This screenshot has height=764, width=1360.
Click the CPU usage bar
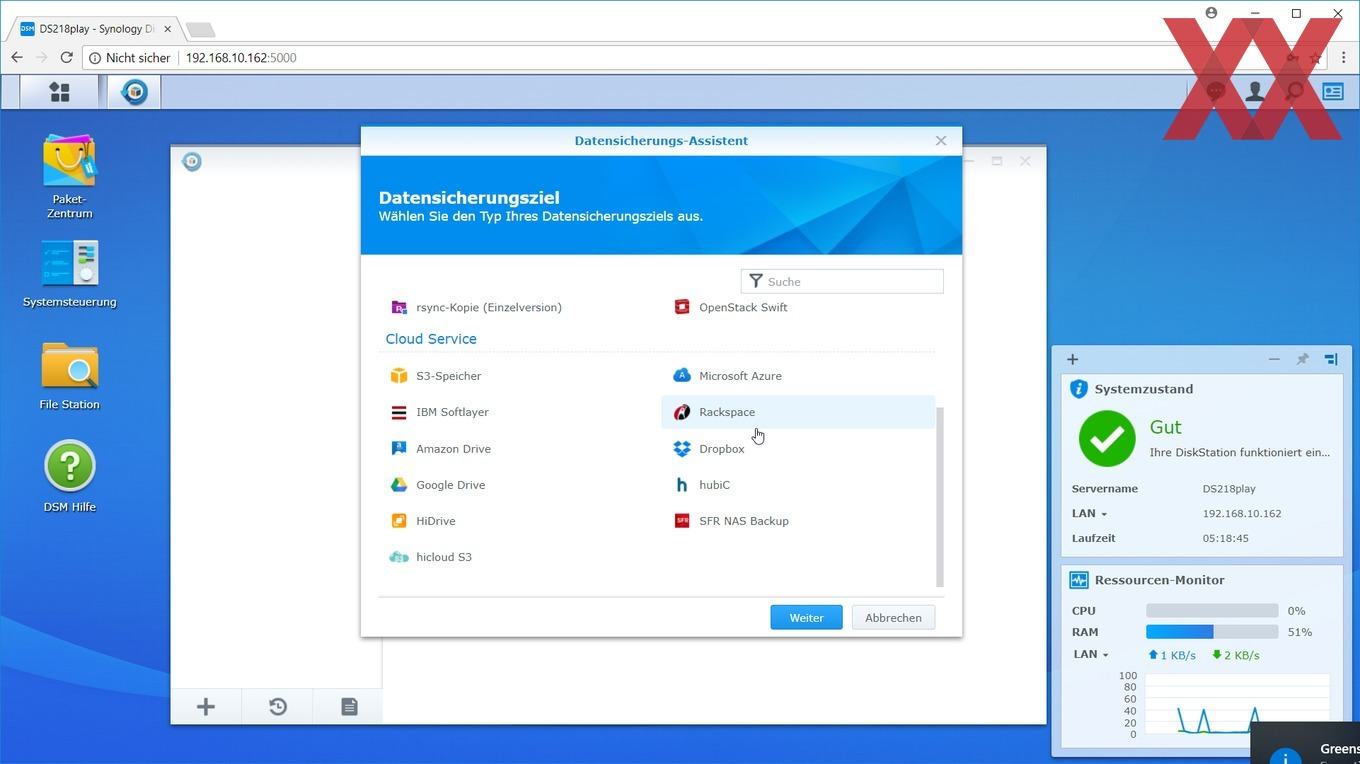1212,611
